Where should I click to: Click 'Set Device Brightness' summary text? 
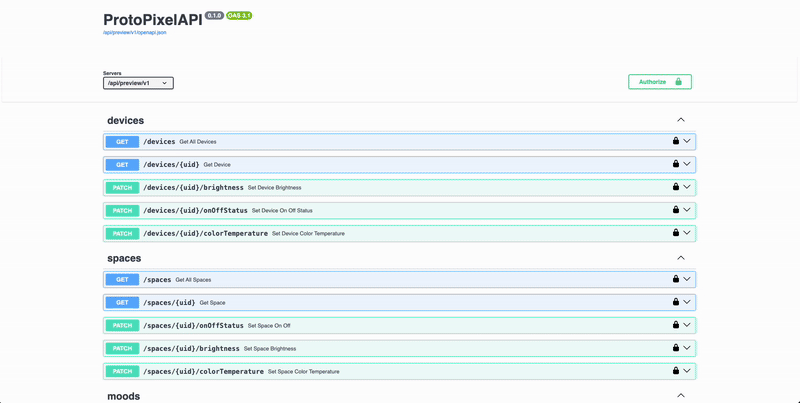274,188
